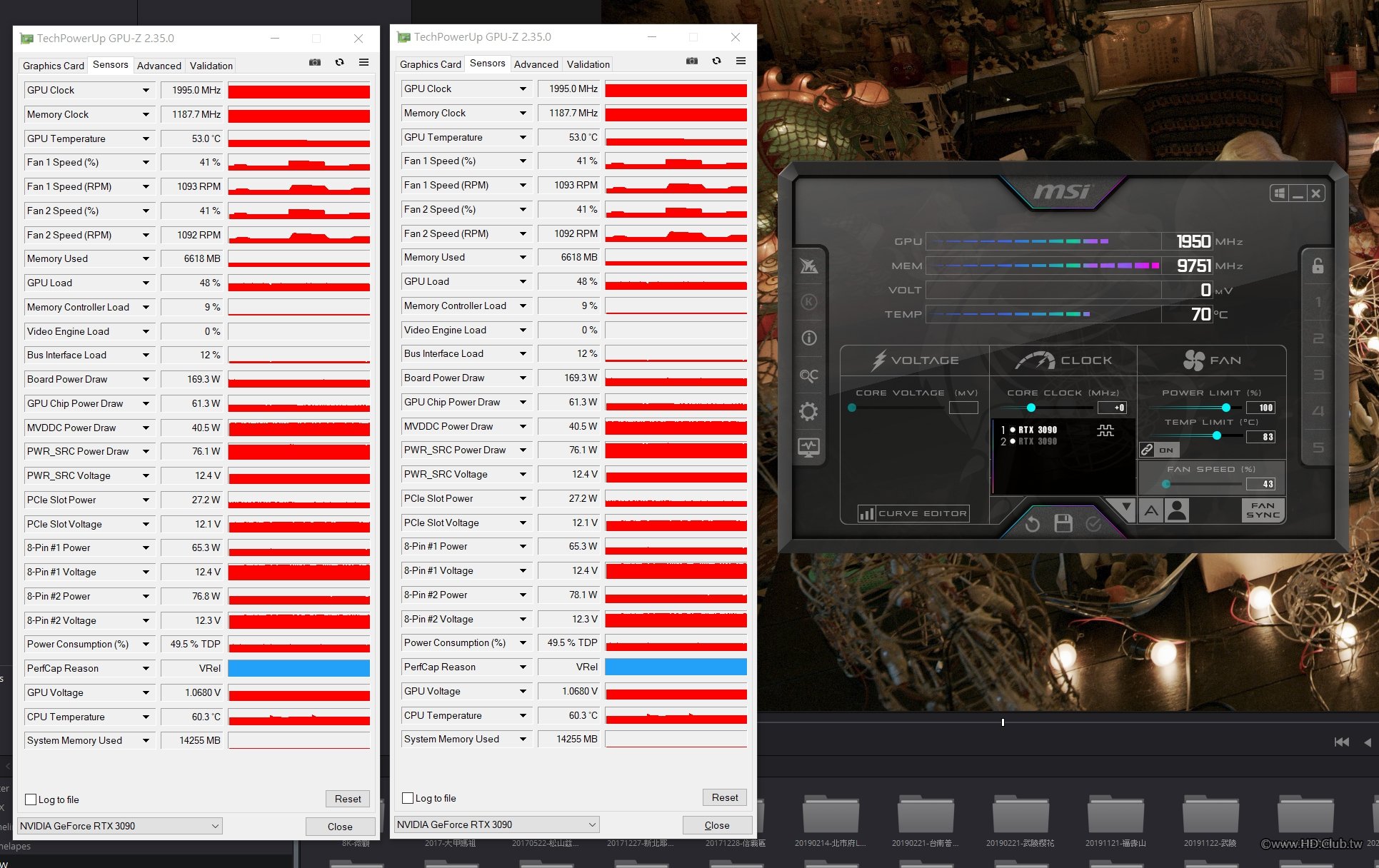
Task: Click Reset button in right GPU-Z window
Action: click(x=725, y=797)
